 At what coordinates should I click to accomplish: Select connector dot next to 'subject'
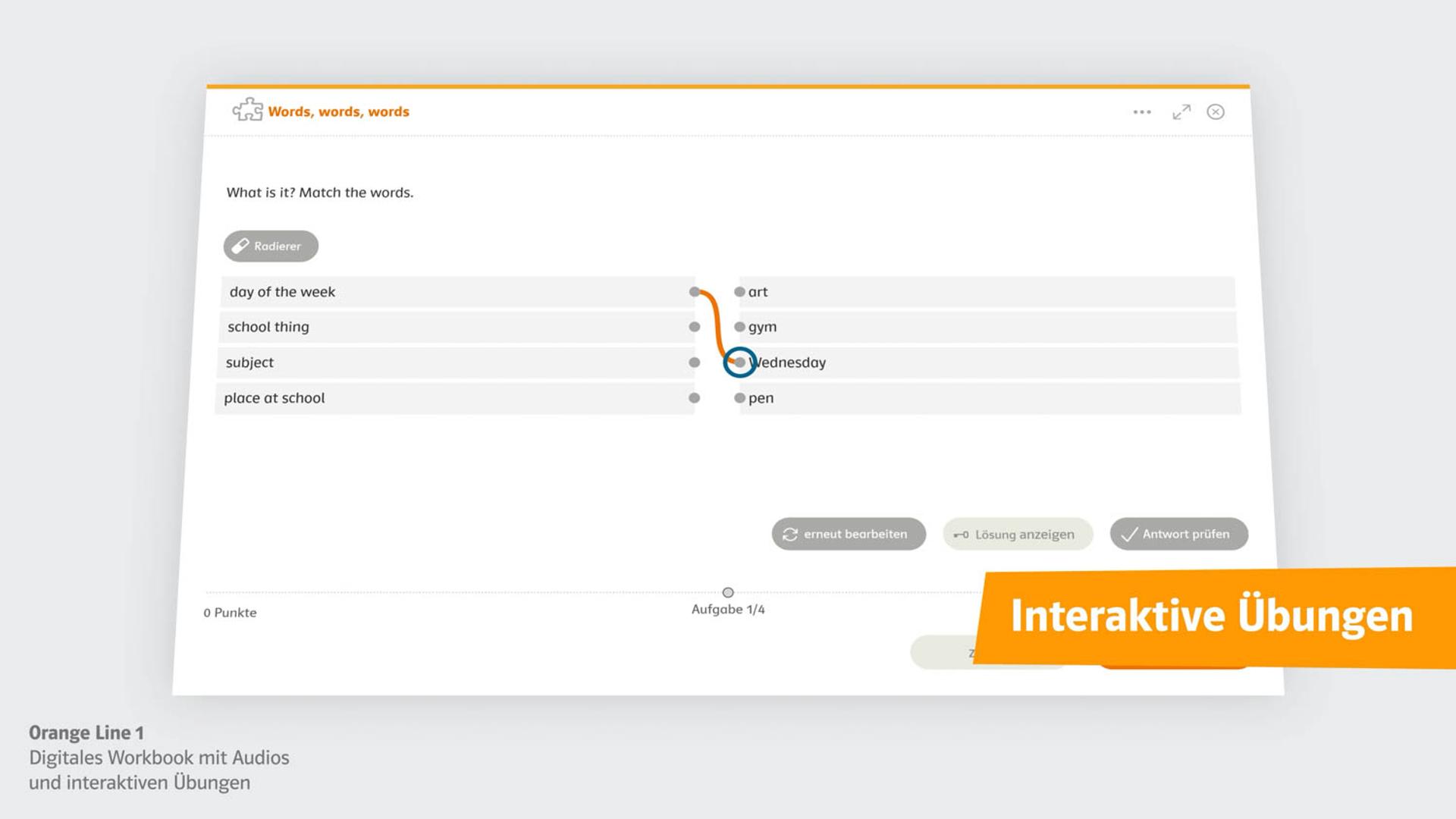(695, 362)
